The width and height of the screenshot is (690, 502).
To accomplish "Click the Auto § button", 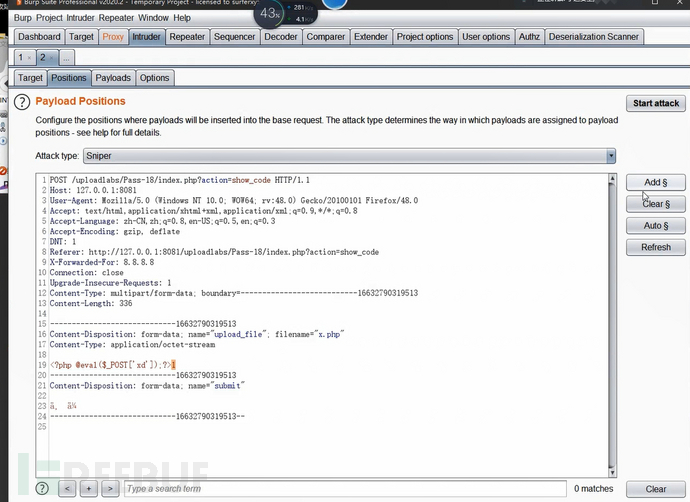I will (656, 226).
